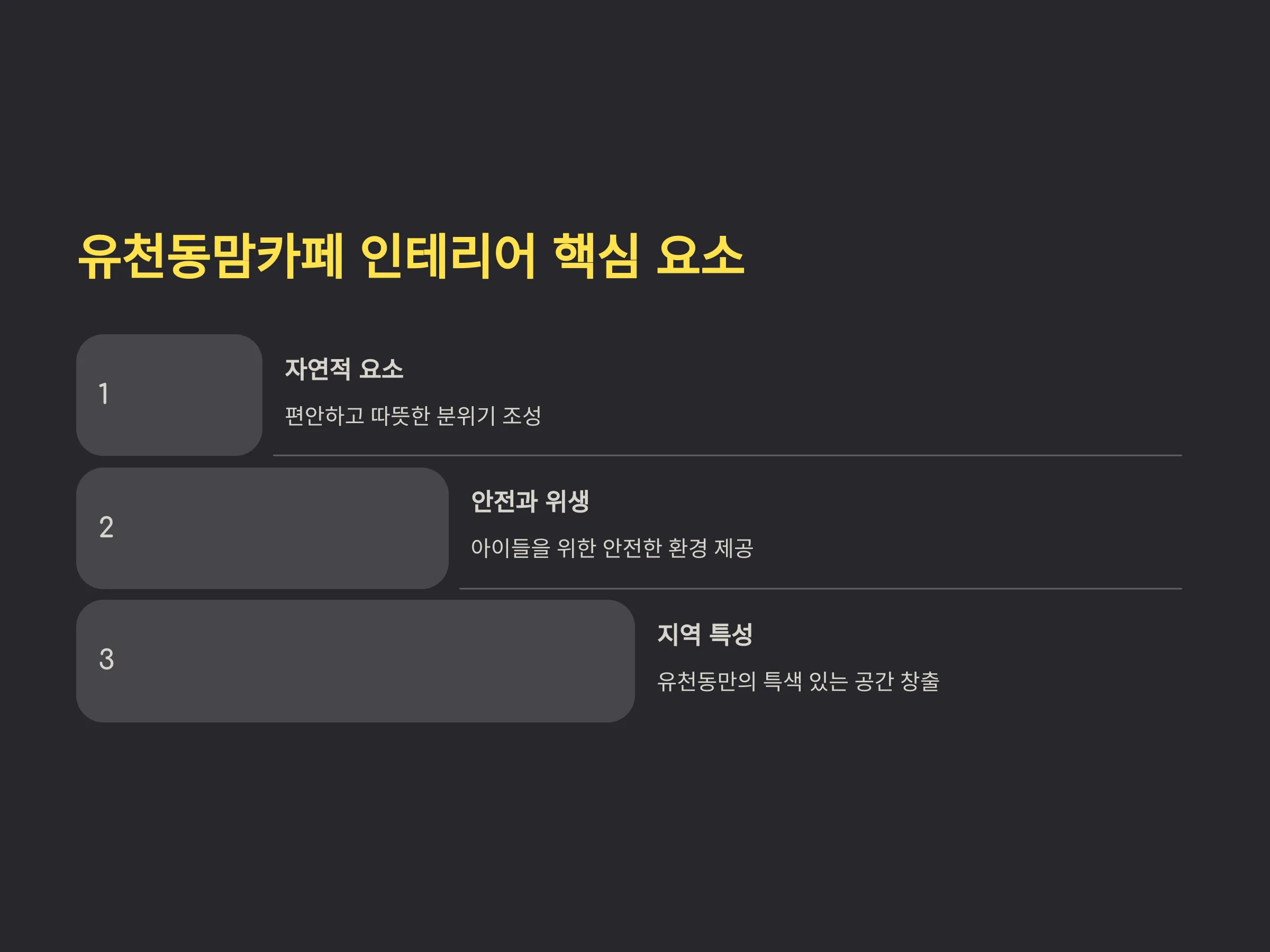The image size is (1270, 952).
Task: Select the divider line below 안전과 위생
Action: pos(820,589)
